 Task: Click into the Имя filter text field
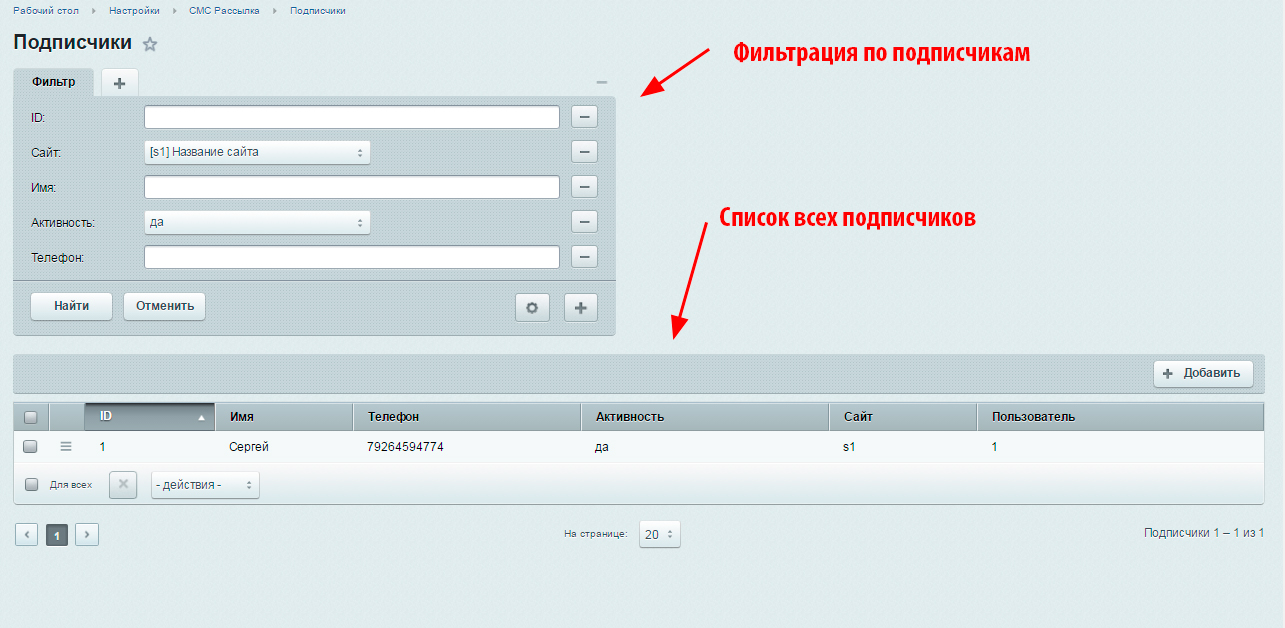tap(351, 187)
